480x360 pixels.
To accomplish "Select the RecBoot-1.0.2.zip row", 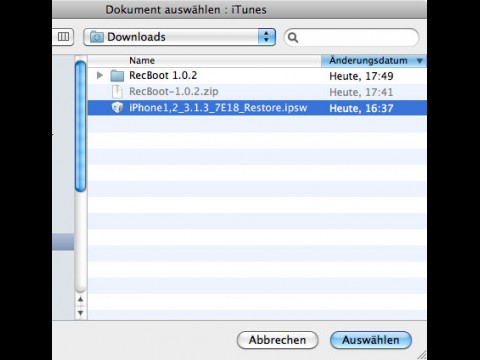I will [257, 92].
